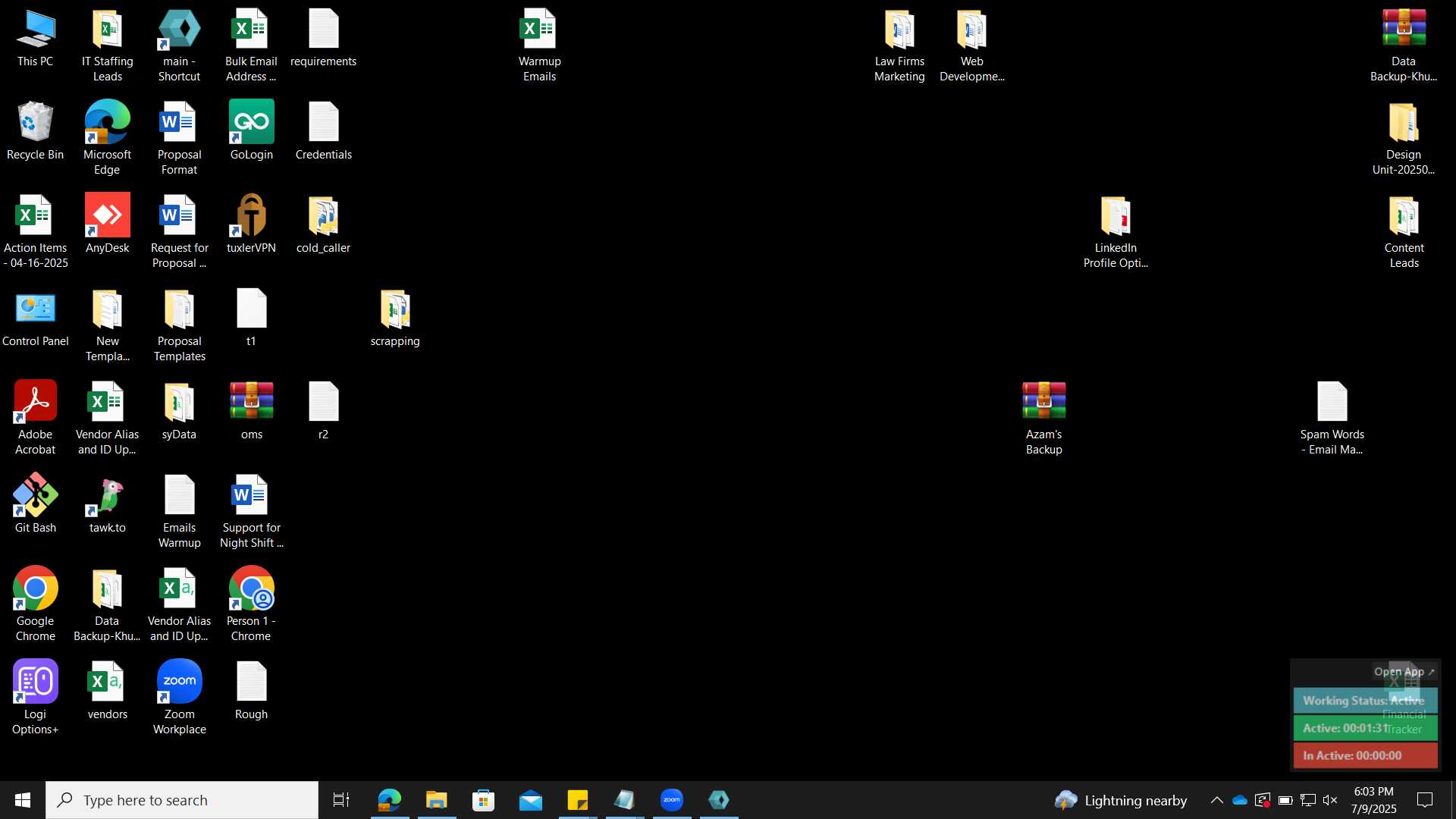The height and width of the screenshot is (819, 1456).
Task: Open Task View on the taskbar
Action: click(x=341, y=800)
